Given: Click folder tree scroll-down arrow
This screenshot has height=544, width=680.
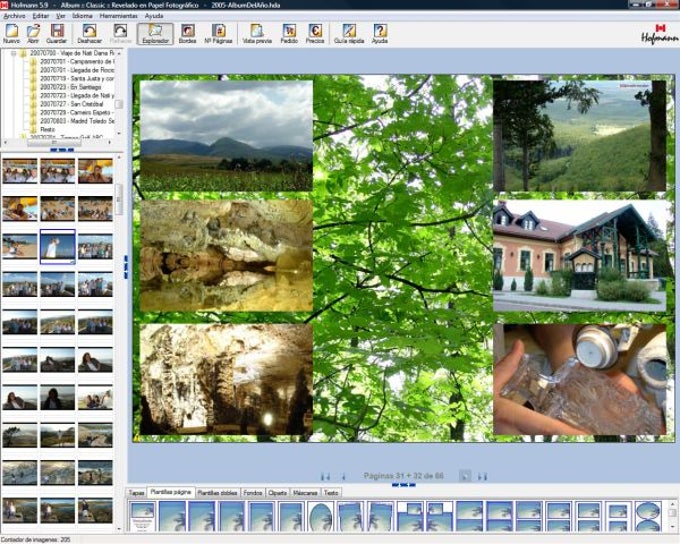Looking at the screenshot, I should point(119,134).
